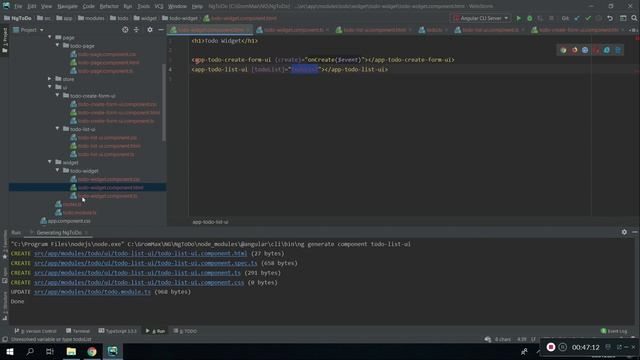
Task: Open the Navigate menu
Action: tap(67, 7)
